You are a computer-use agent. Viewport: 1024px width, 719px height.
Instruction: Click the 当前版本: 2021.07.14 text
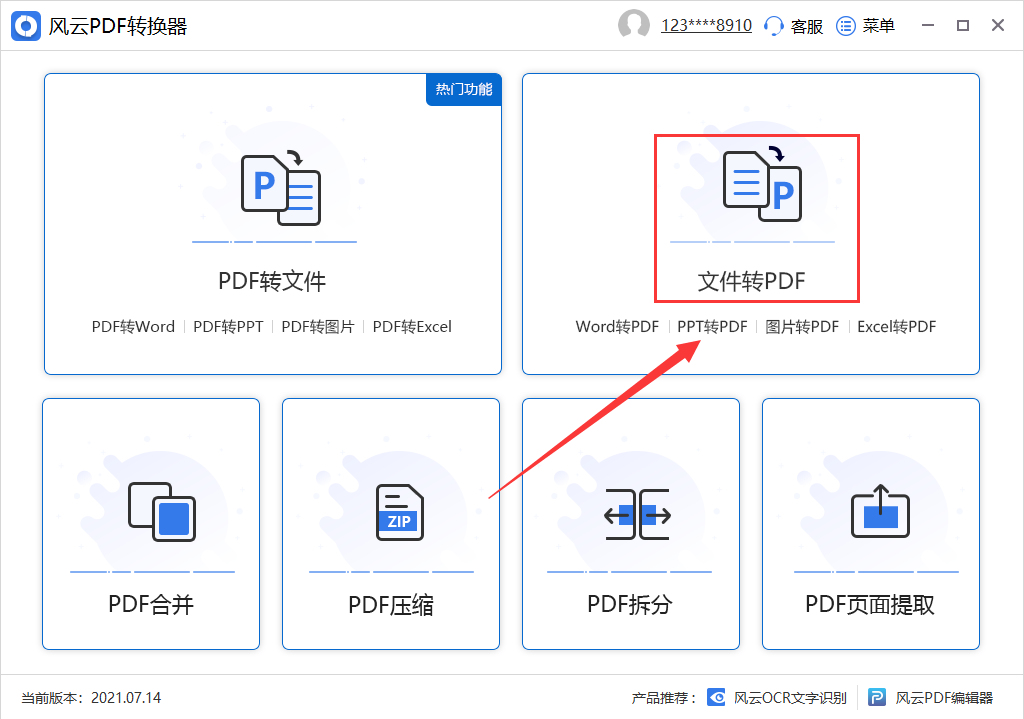tap(91, 698)
